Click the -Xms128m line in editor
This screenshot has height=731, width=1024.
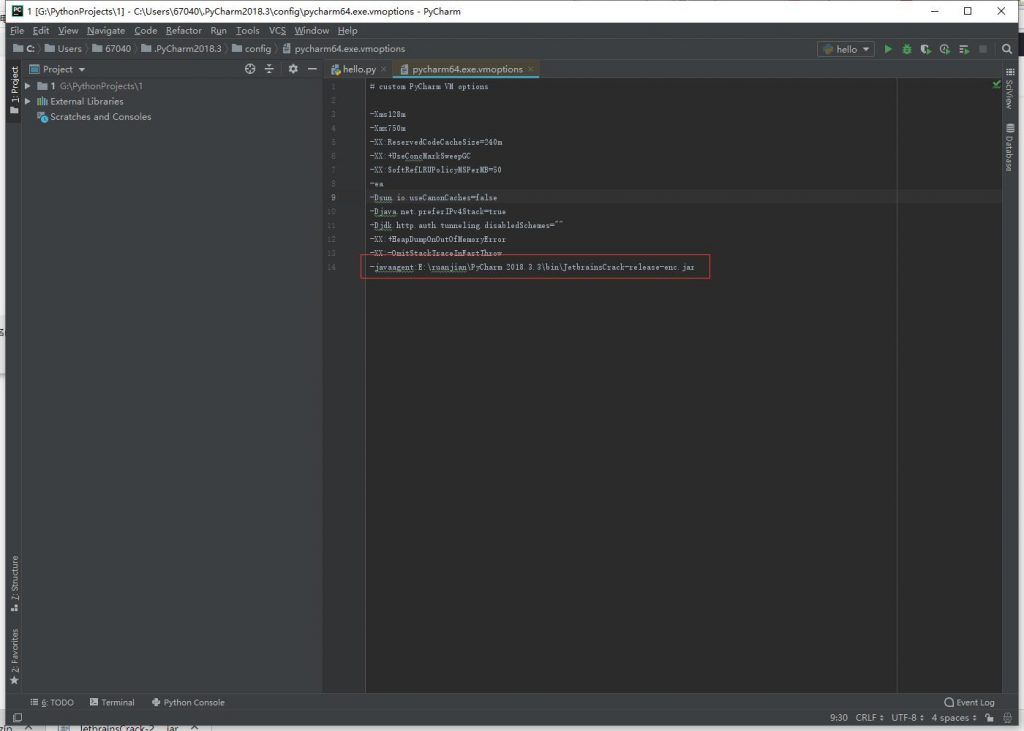pos(387,114)
